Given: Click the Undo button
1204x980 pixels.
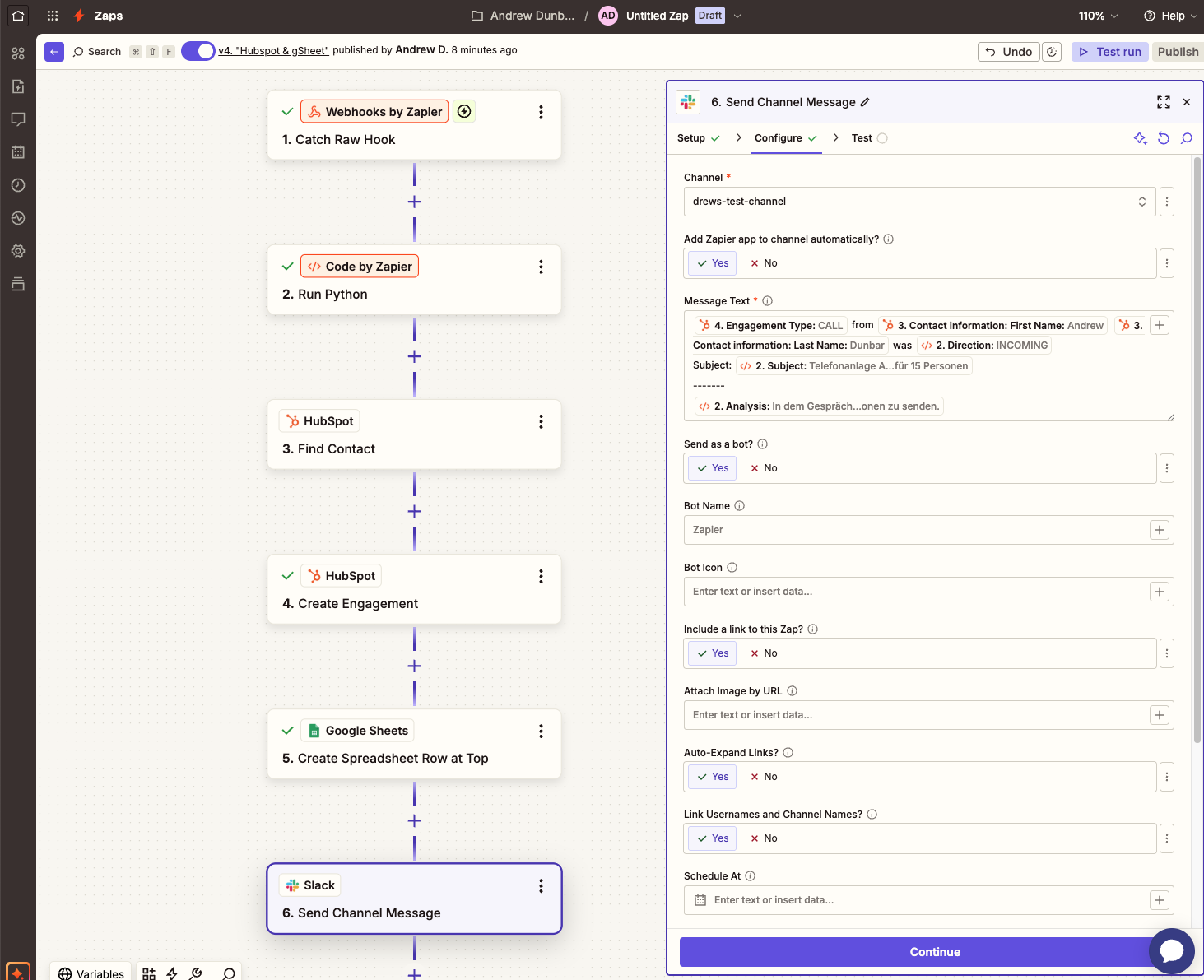Looking at the screenshot, I should point(1009,52).
